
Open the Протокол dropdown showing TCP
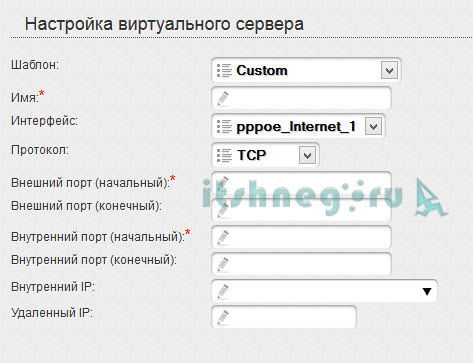[265, 155]
